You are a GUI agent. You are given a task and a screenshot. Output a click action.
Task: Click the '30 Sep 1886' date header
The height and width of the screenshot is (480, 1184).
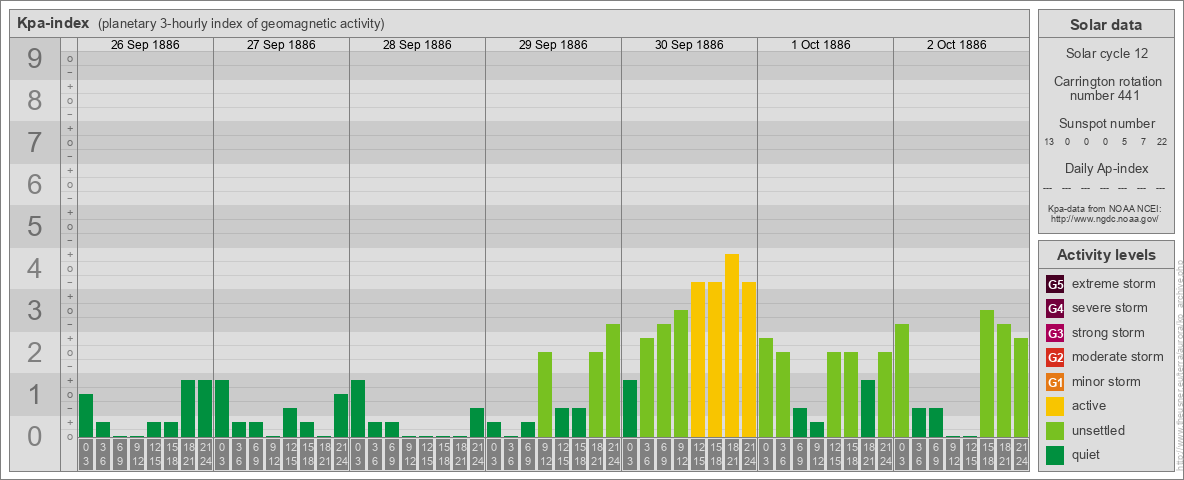689,45
